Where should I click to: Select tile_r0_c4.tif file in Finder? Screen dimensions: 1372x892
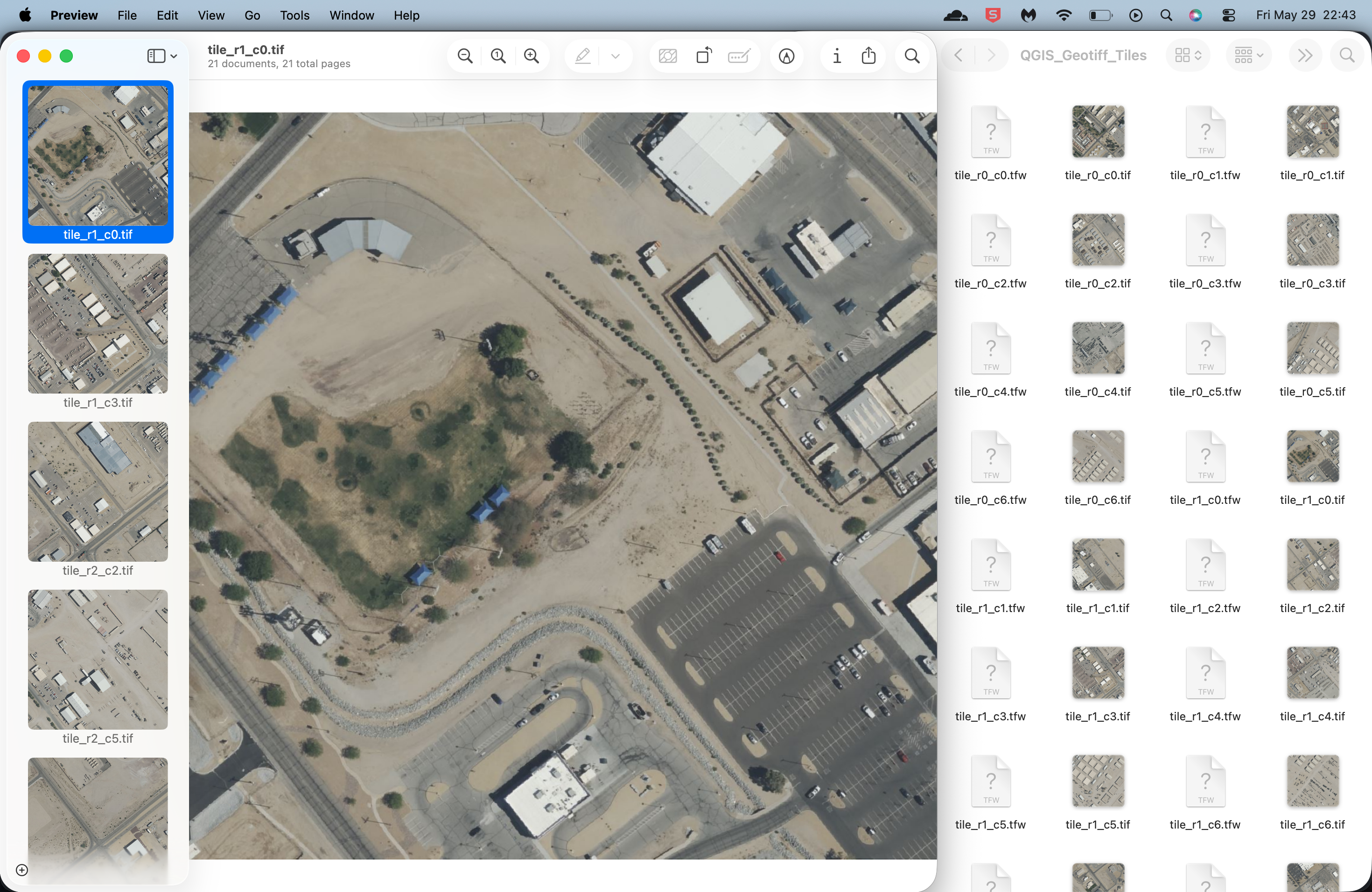1098,360
